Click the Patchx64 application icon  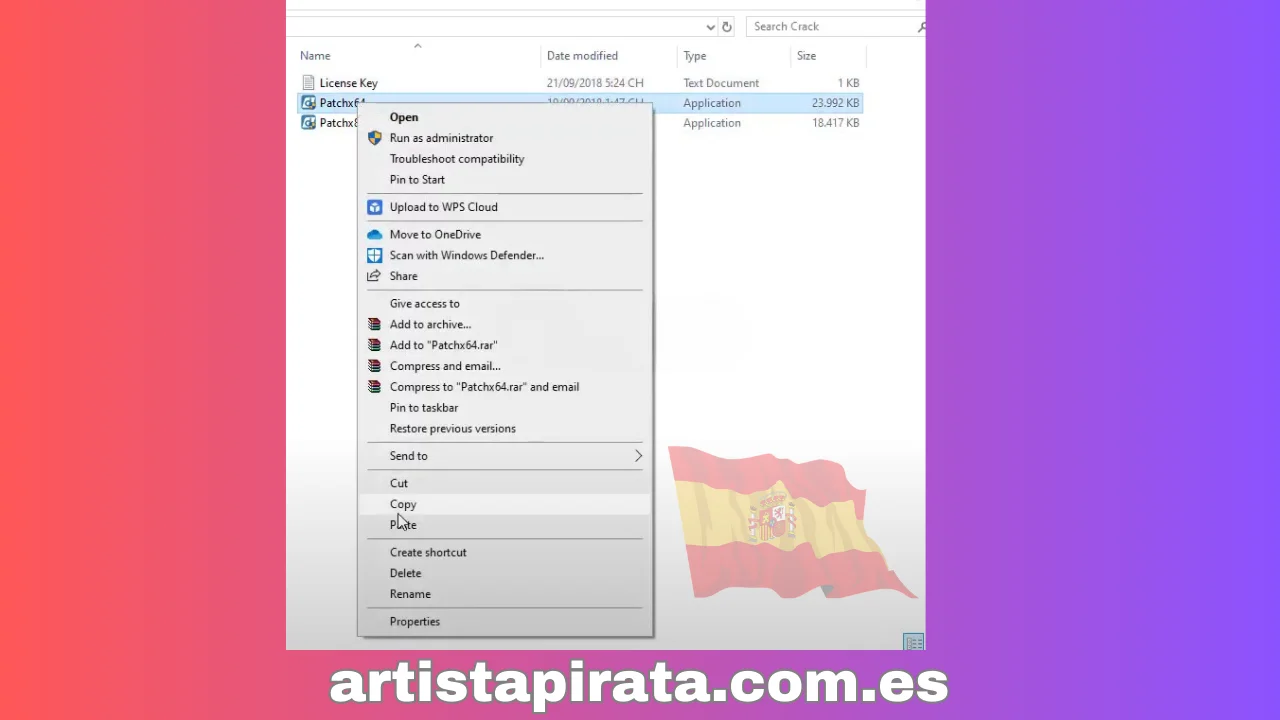click(x=309, y=103)
